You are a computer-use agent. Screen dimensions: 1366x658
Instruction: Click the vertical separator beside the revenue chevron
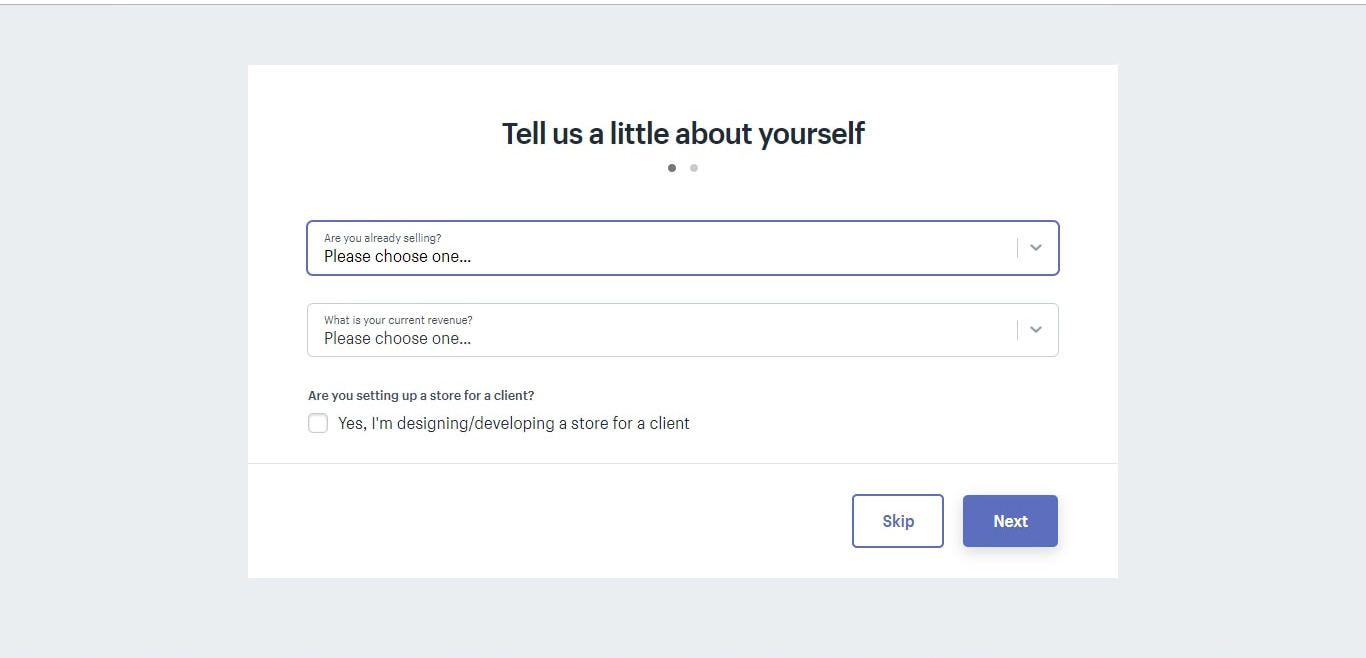[1017, 330]
